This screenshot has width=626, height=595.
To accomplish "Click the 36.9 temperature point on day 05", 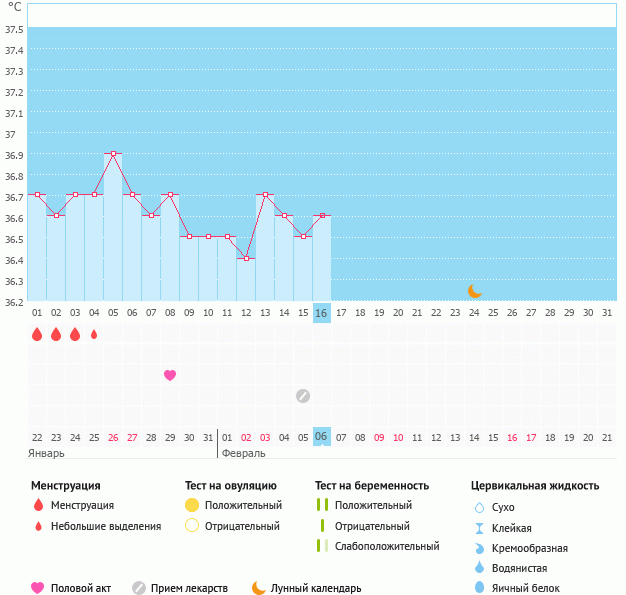I will click(x=113, y=153).
